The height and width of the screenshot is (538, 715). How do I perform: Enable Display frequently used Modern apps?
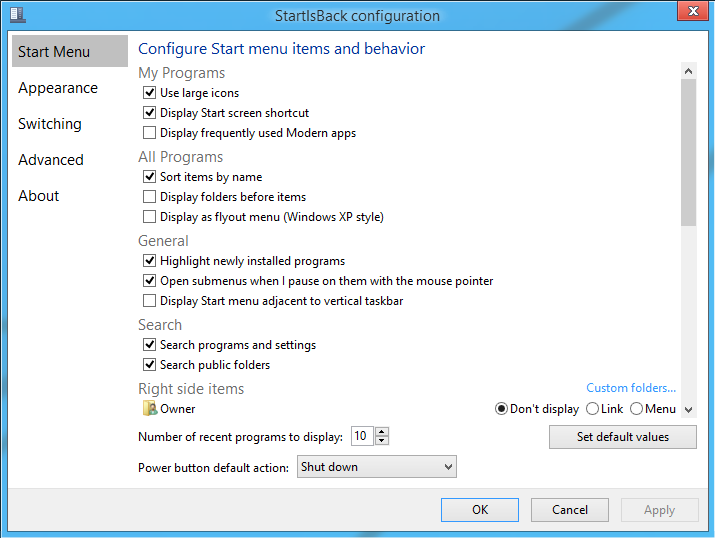[149, 133]
